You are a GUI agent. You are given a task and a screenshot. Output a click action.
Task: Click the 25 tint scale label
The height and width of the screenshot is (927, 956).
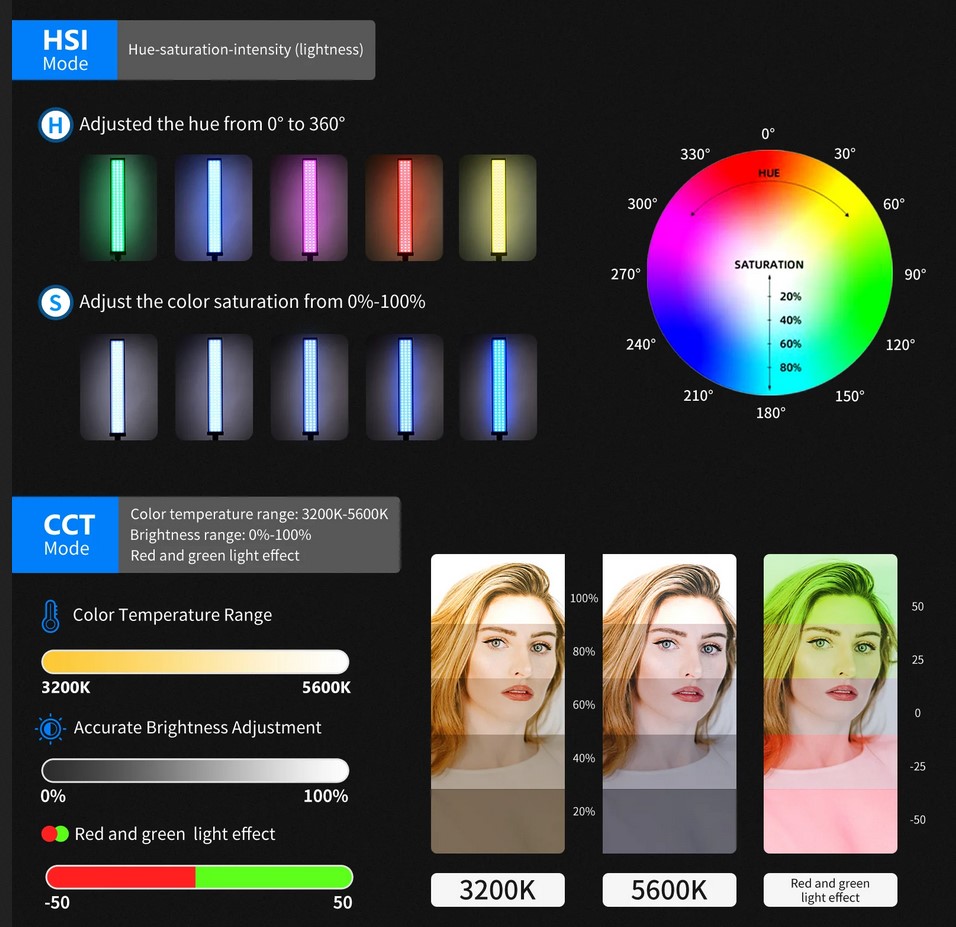[918, 660]
